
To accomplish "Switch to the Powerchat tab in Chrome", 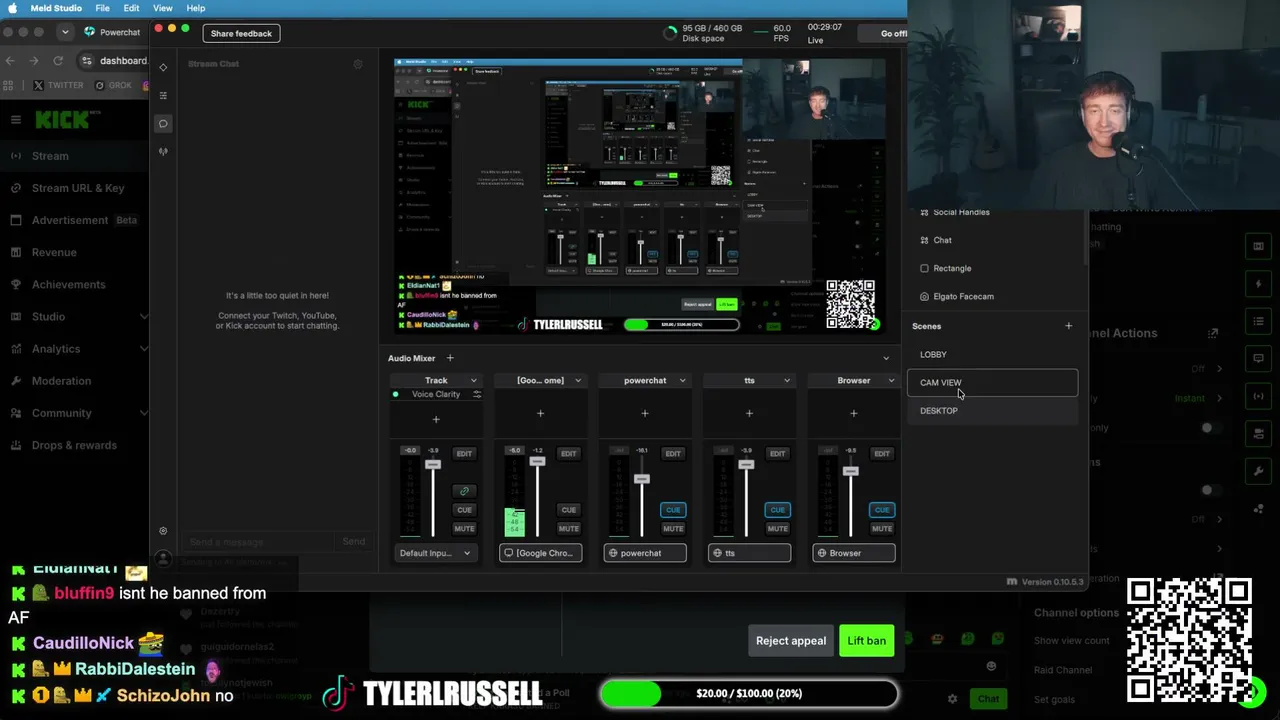I will pos(112,32).
